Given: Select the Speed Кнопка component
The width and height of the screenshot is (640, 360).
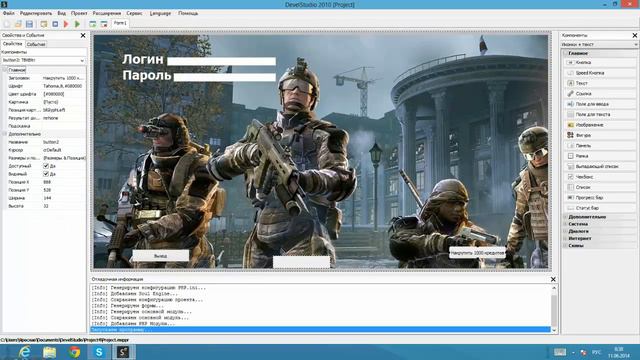Looking at the screenshot, I should click(x=600, y=73).
